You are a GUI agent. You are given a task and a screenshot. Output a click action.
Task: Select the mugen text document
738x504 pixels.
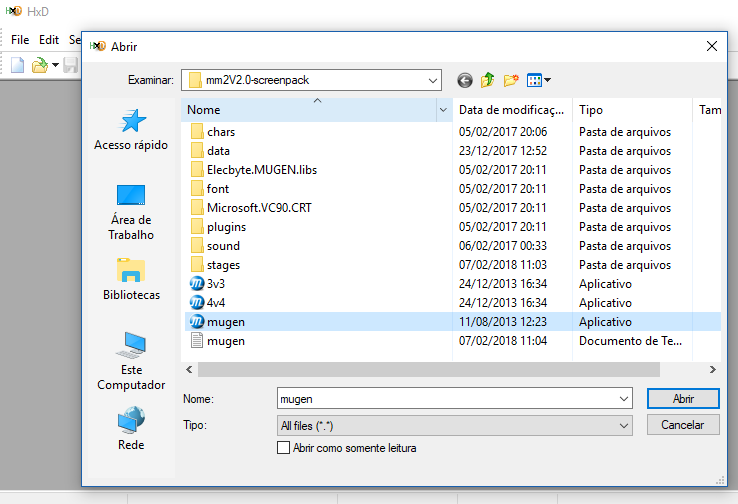pyautogui.click(x=217, y=341)
